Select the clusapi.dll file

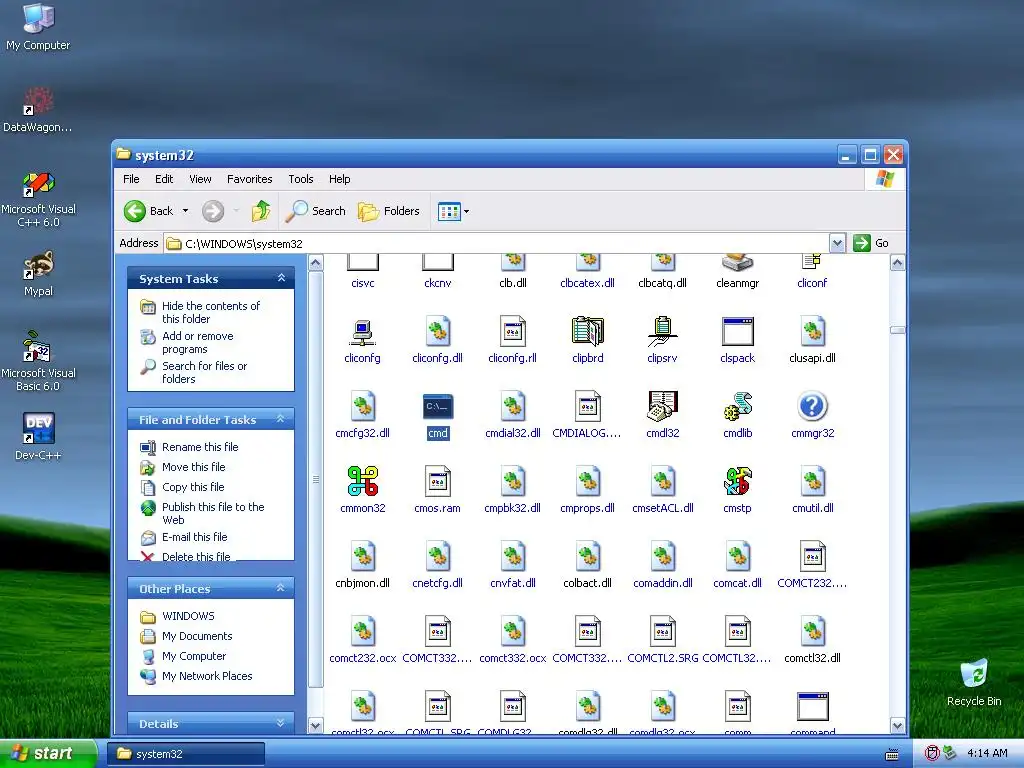click(x=812, y=340)
